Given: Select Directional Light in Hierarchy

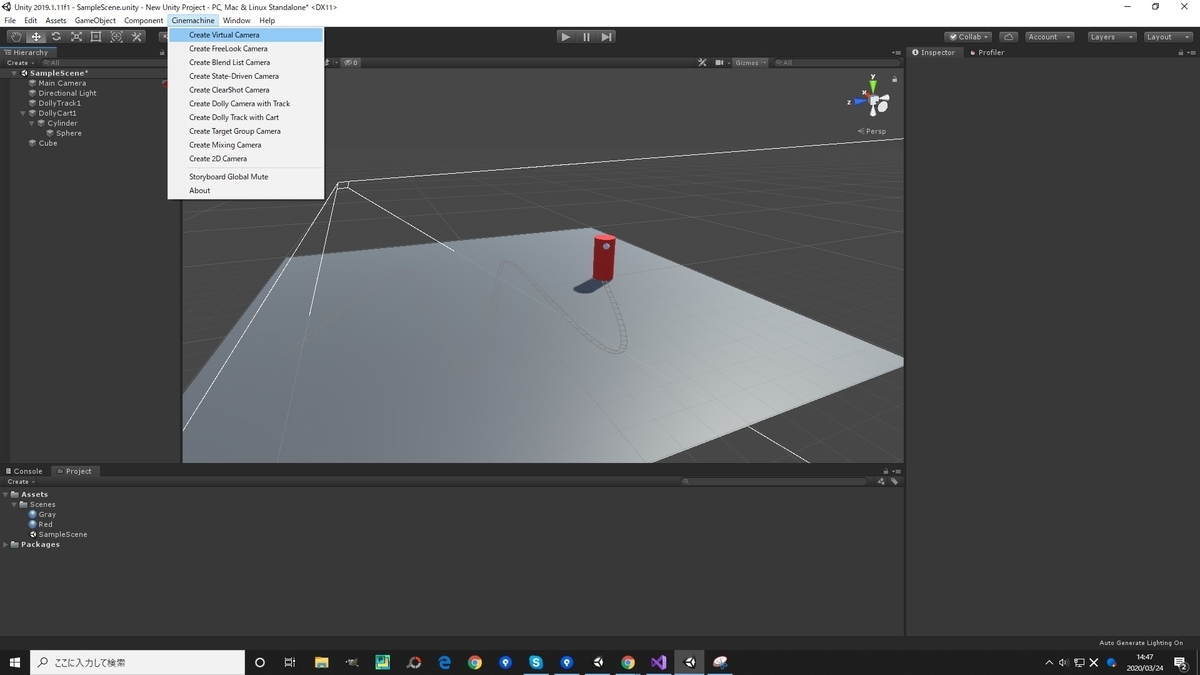Looking at the screenshot, I should tap(67, 93).
